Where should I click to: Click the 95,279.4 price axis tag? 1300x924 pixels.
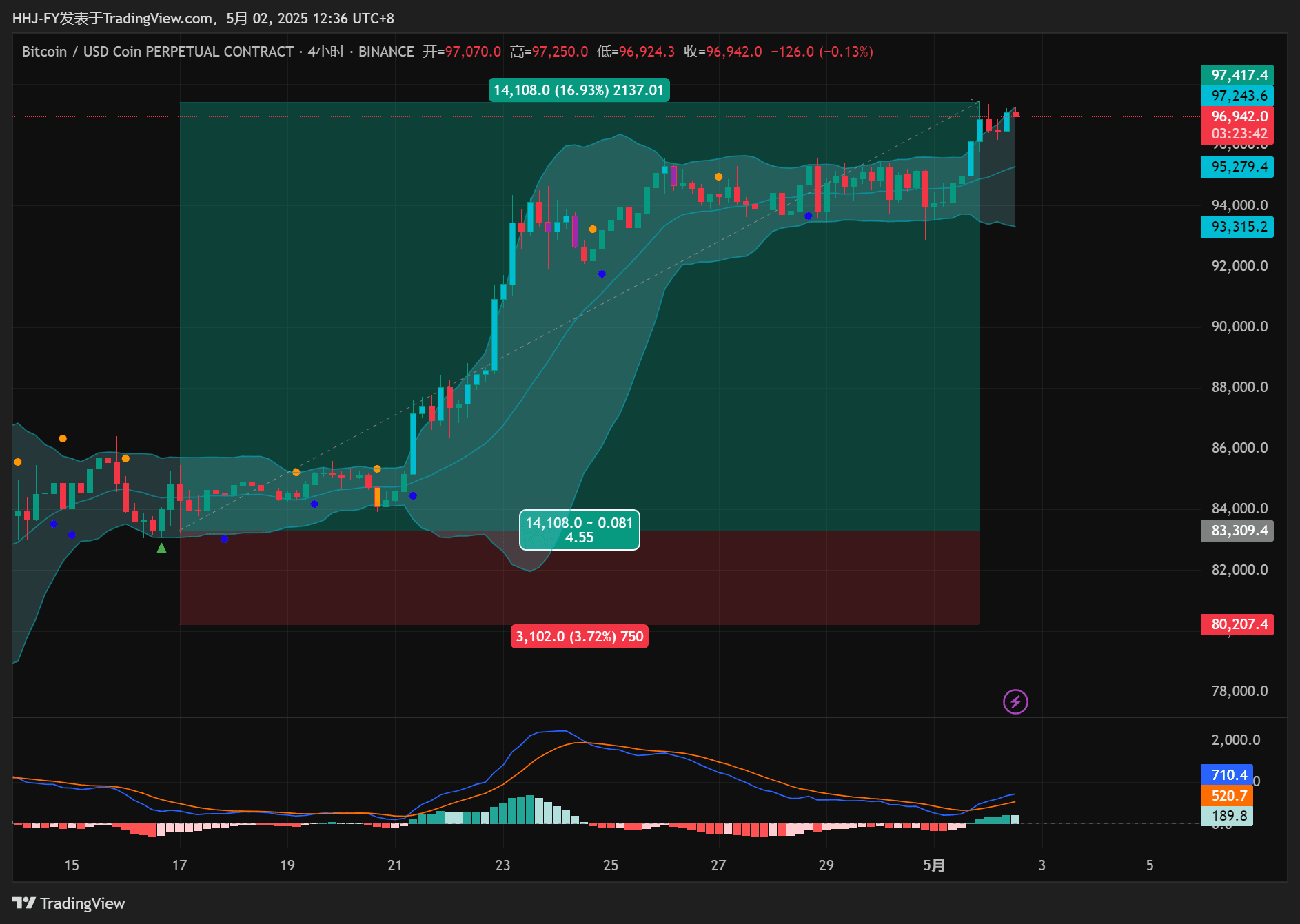[1238, 167]
